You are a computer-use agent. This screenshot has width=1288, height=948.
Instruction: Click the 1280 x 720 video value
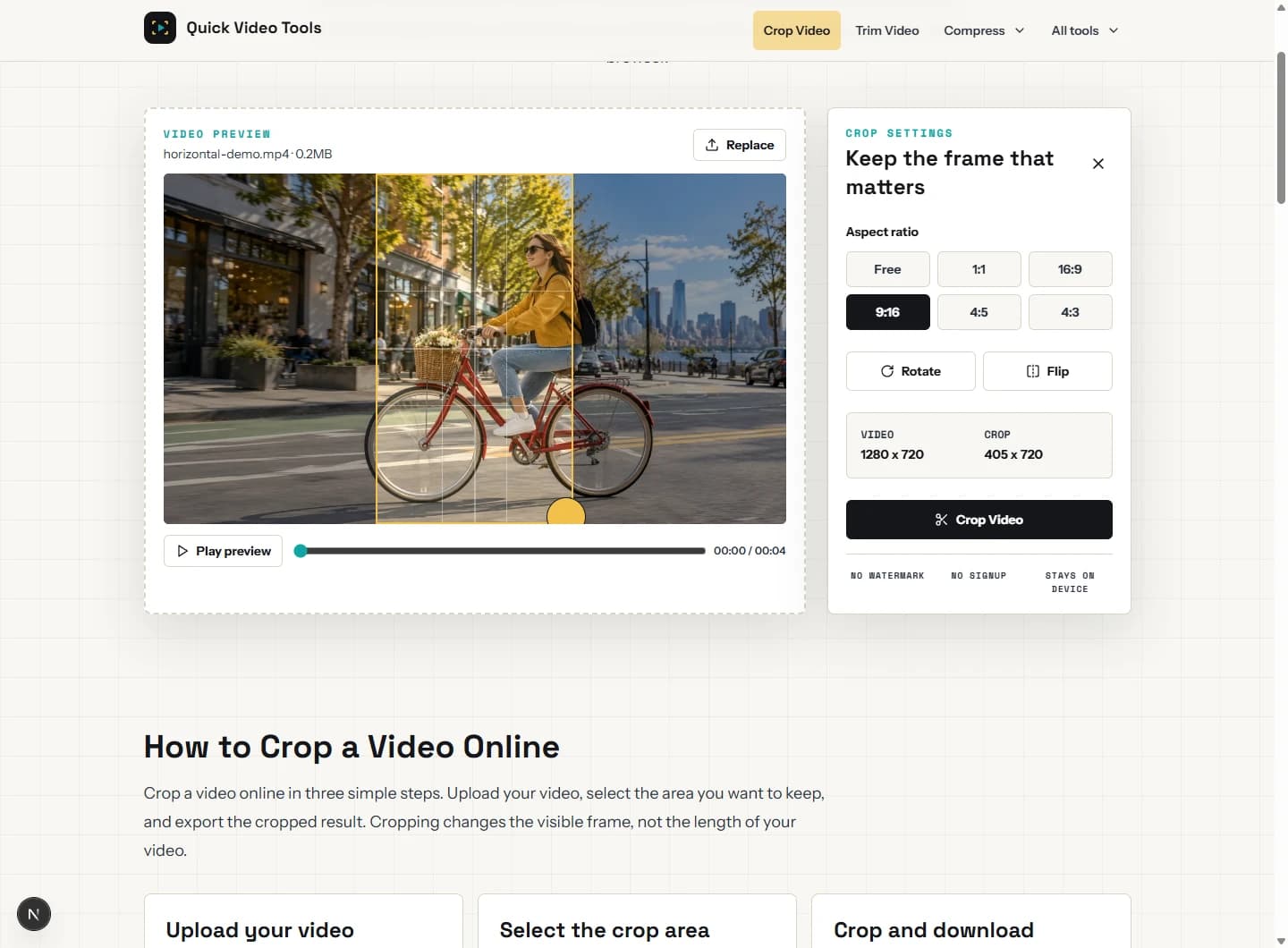(892, 454)
